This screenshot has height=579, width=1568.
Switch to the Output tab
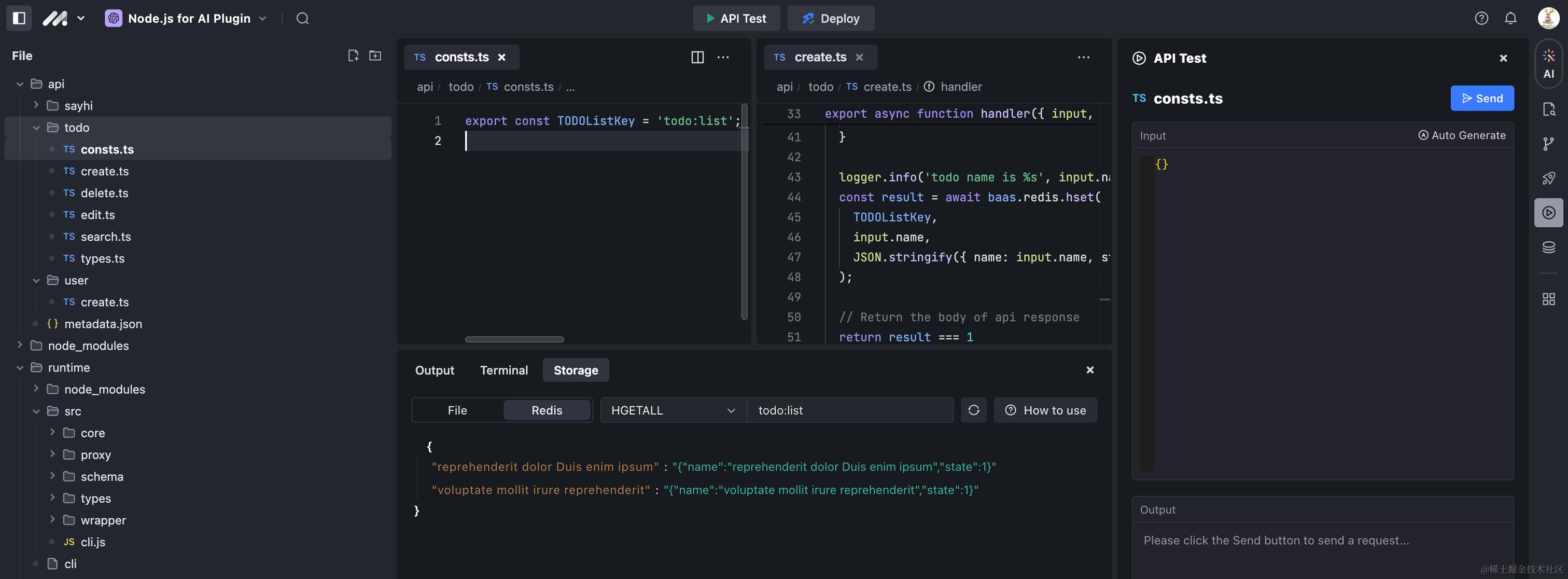pyautogui.click(x=434, y=370)
